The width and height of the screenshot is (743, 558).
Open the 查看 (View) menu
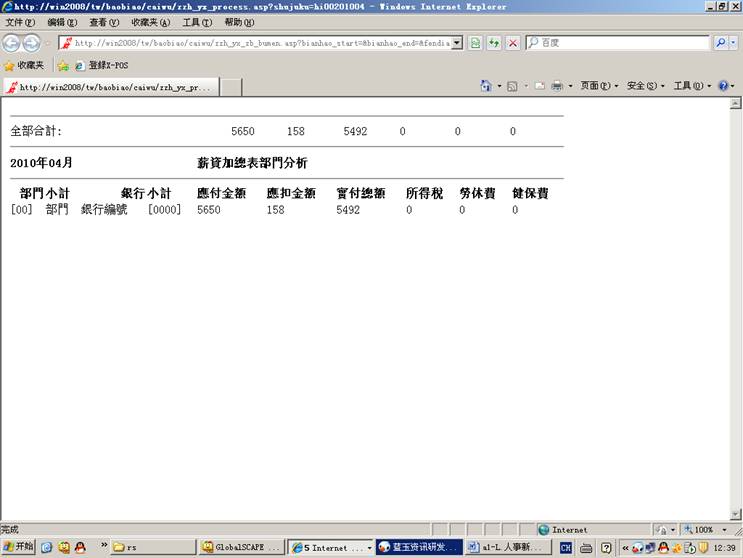tap(103, 22)
